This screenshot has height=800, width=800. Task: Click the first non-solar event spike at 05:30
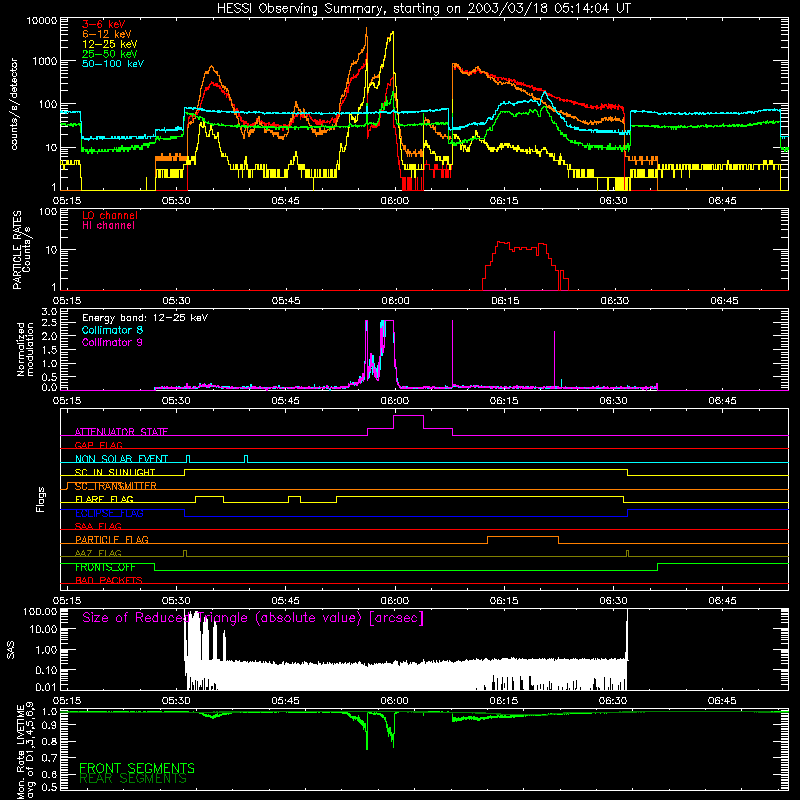(188, 458)
